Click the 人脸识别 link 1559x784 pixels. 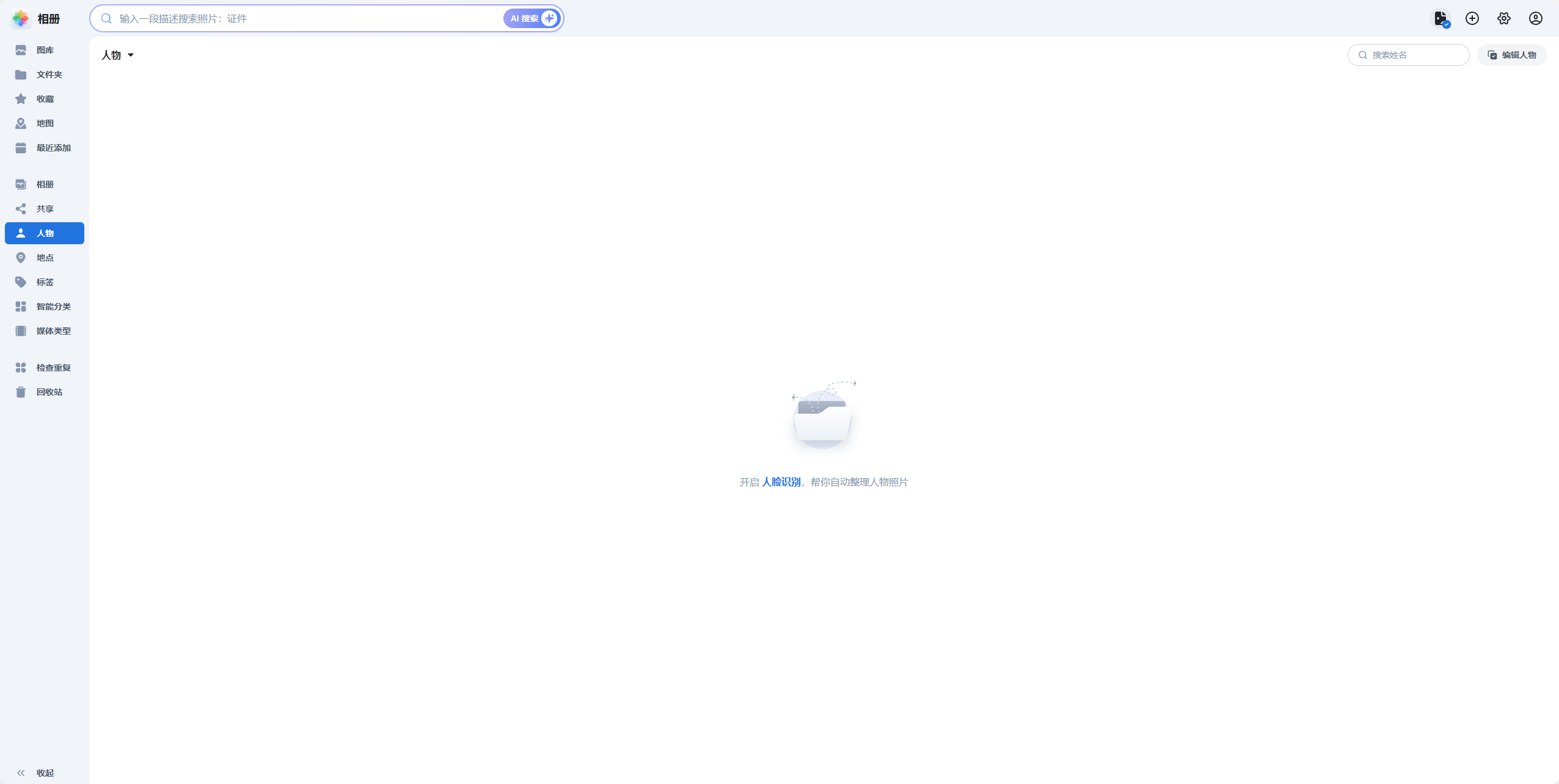click(x=781, y=482)
